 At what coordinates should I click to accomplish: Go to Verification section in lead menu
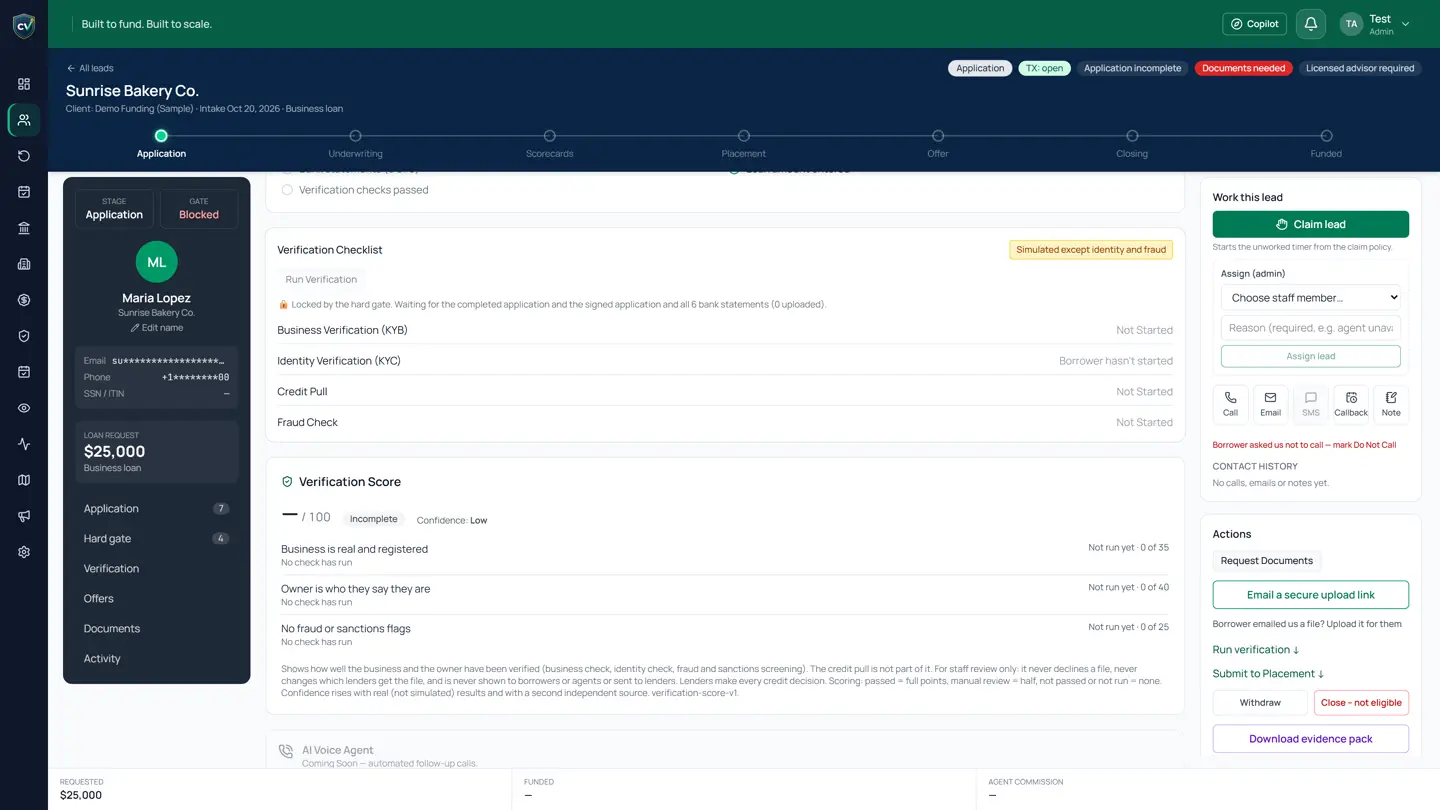click(x=156, y=569)
